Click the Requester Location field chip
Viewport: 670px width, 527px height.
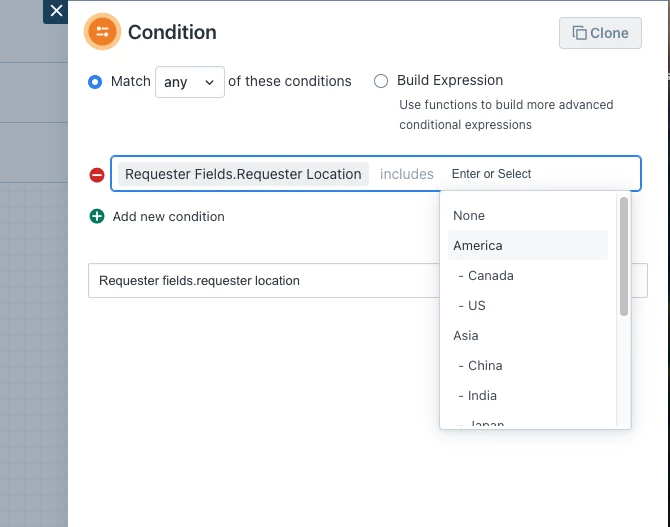(243, 174)
